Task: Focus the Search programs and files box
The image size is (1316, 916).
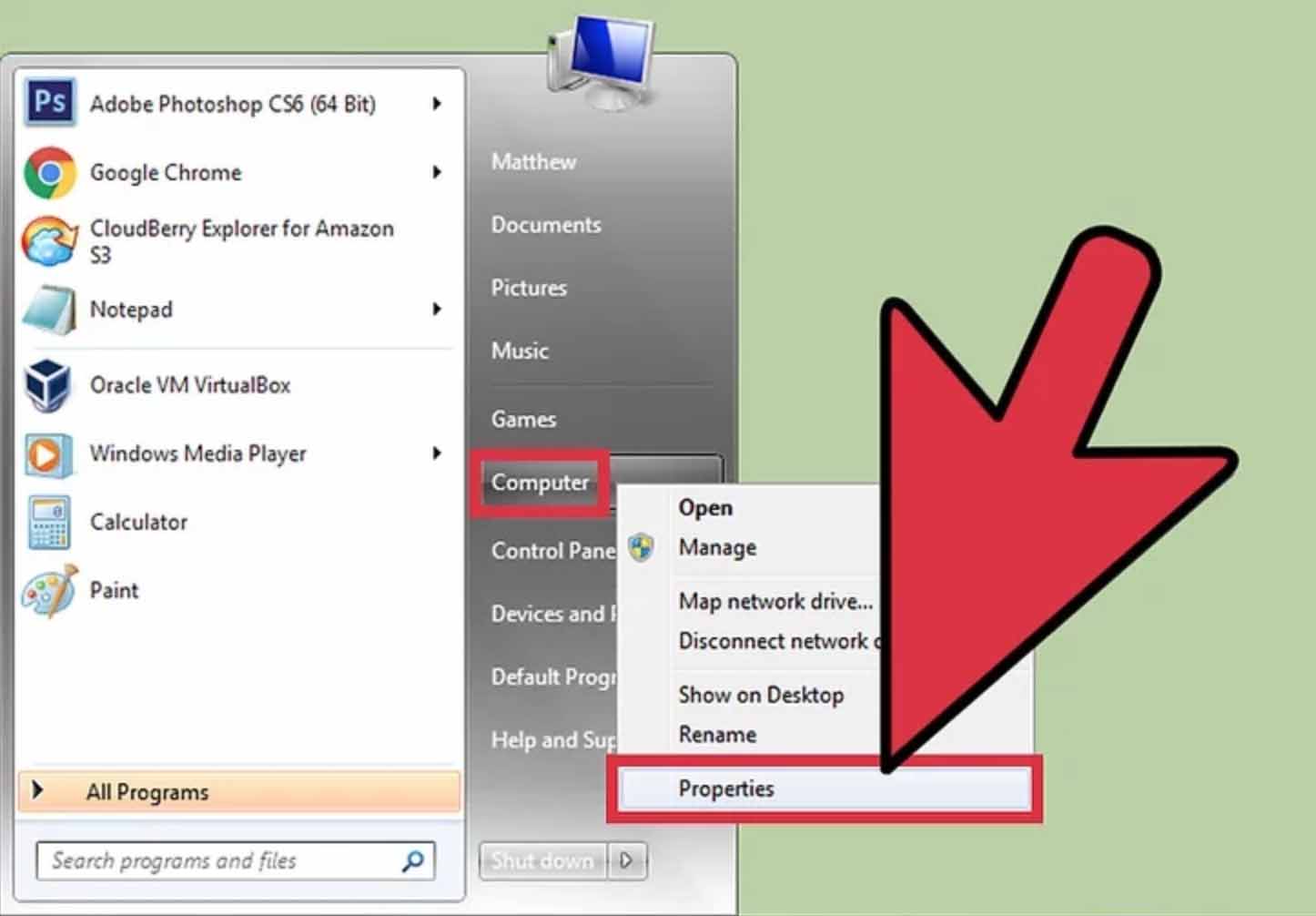Action: tap(236, 860)
